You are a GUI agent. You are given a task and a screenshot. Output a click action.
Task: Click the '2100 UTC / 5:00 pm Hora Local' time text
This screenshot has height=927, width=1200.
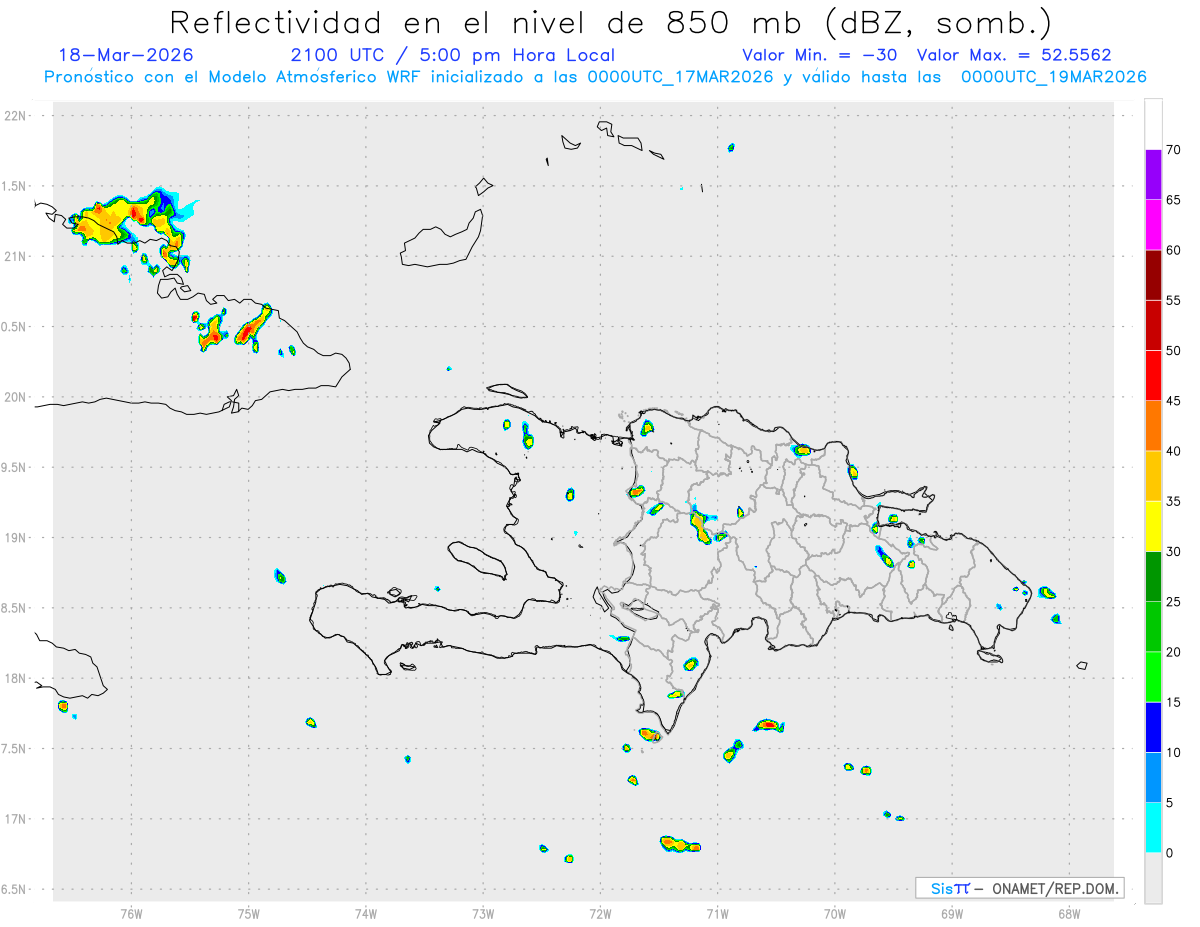coord(453,55)
